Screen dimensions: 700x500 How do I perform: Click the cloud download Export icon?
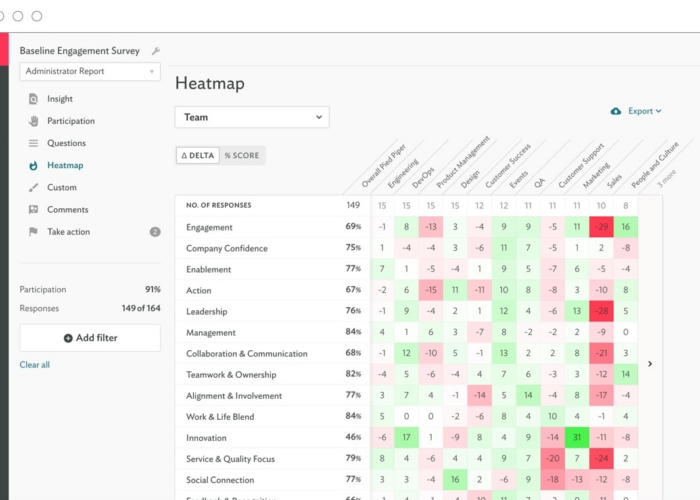pyautogui.click(x=616, y=111)
